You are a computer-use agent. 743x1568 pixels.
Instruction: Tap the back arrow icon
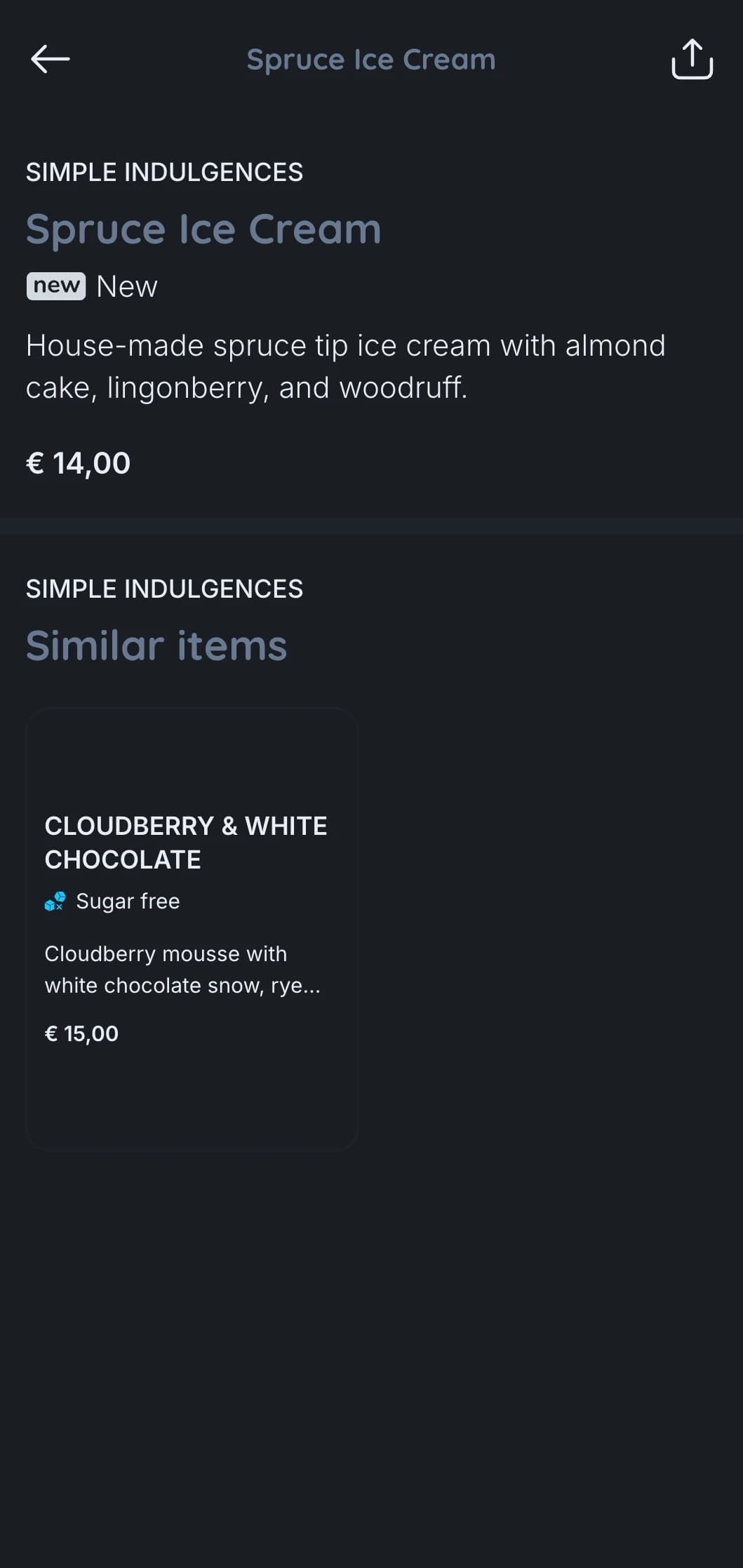51,59
